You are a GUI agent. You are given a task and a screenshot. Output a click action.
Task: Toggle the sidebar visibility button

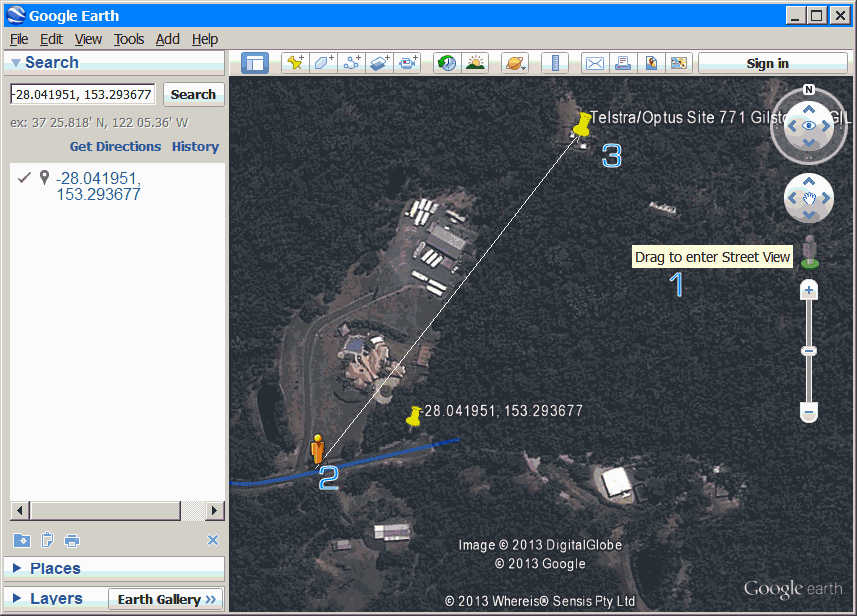click(255, 63)
